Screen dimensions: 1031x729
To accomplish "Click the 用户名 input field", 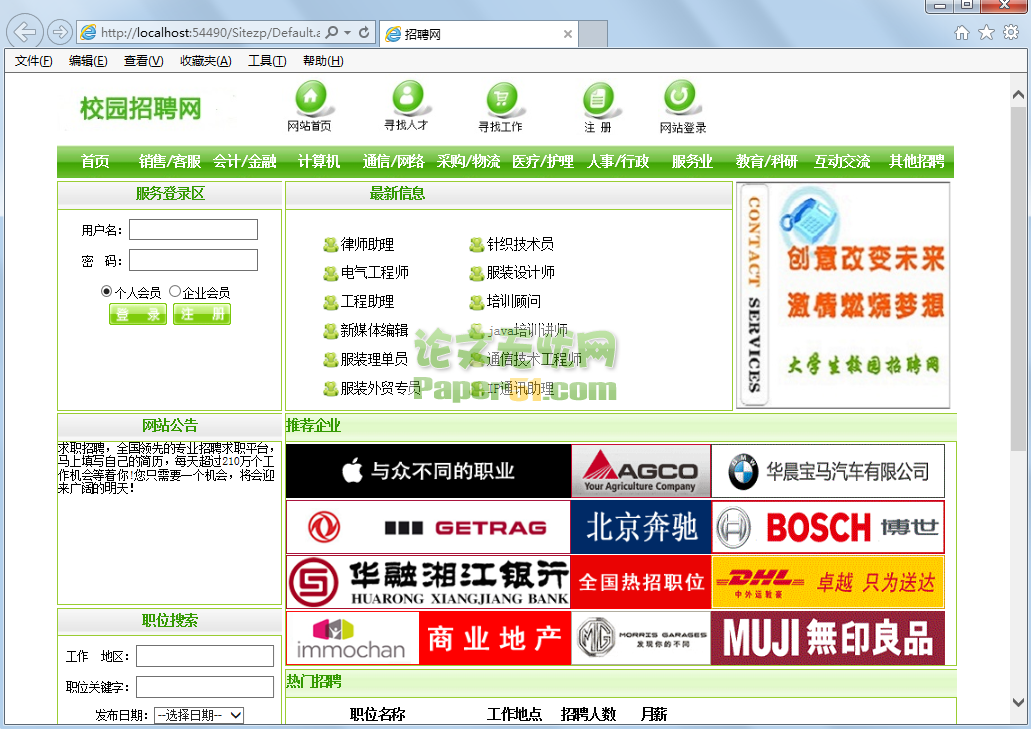I will coord(193,229).
